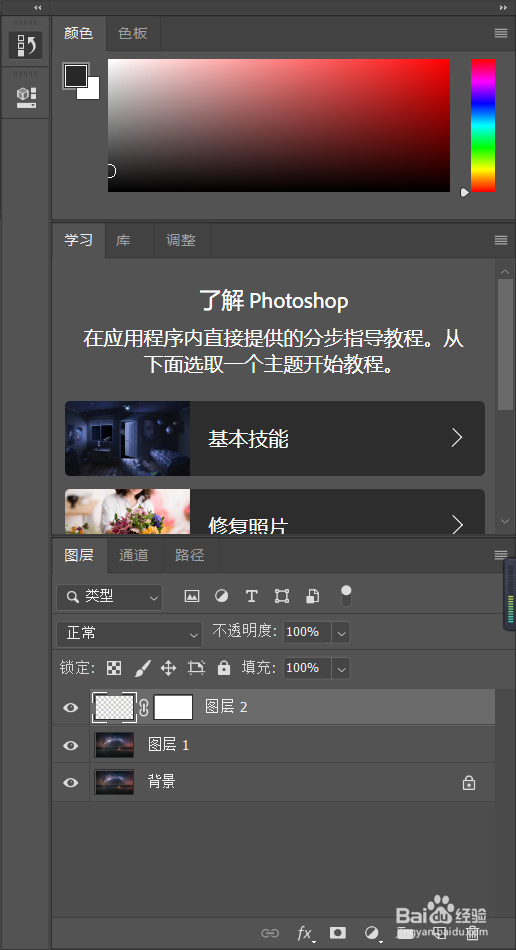Filter for adjustment layers icon
516x950 pixels.
[x=222, y=596]
